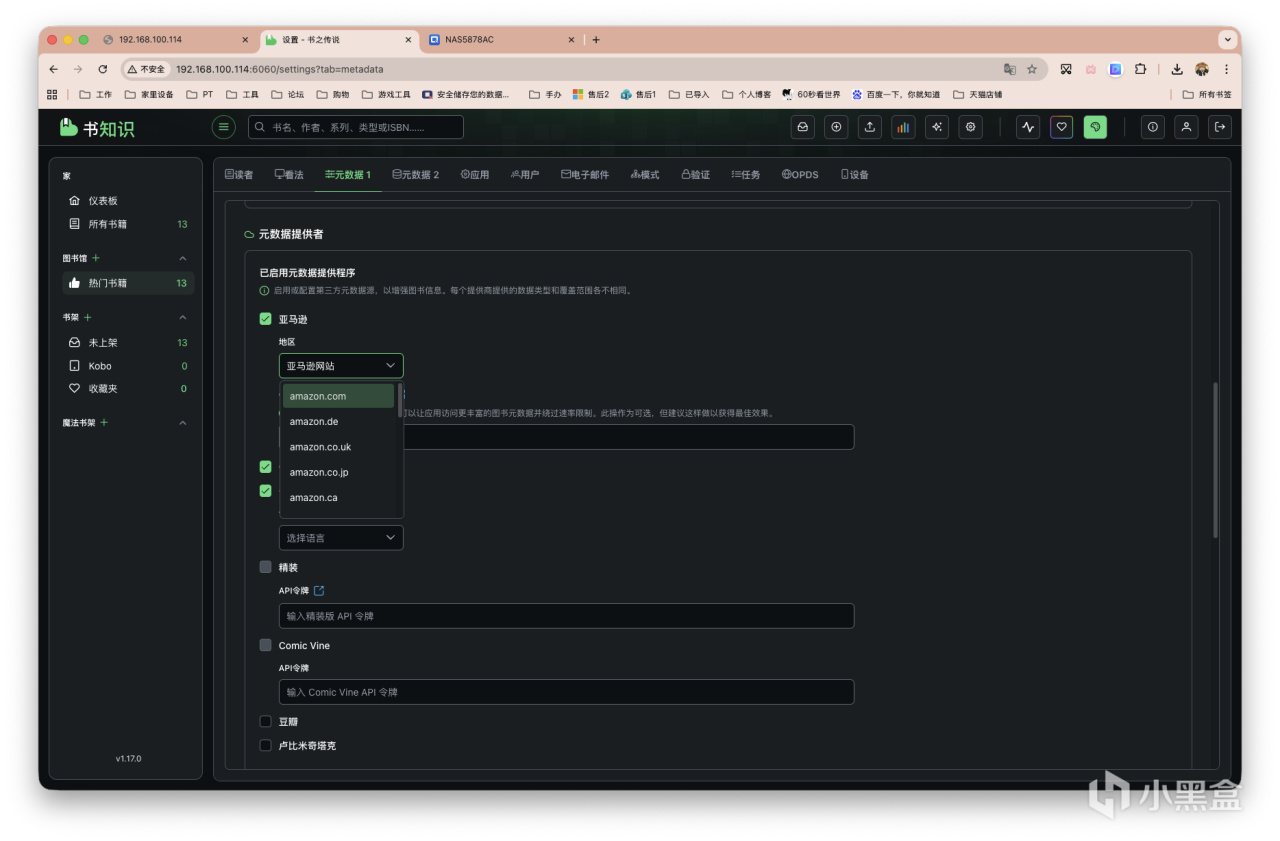Open the 百度一下，你就知道 bookmark
The width and height of the screenshot is (1280, 841).
[896, 94]
